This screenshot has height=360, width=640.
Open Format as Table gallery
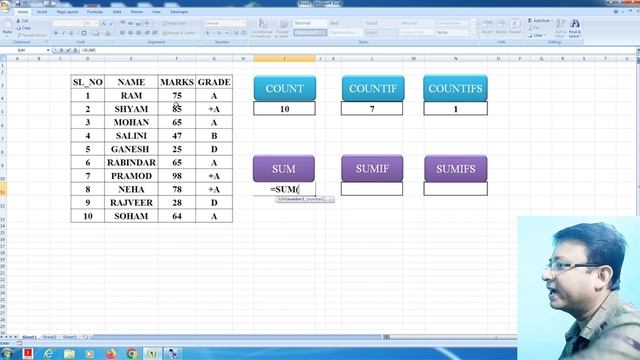pyautogui.click(x=282, y=28)
